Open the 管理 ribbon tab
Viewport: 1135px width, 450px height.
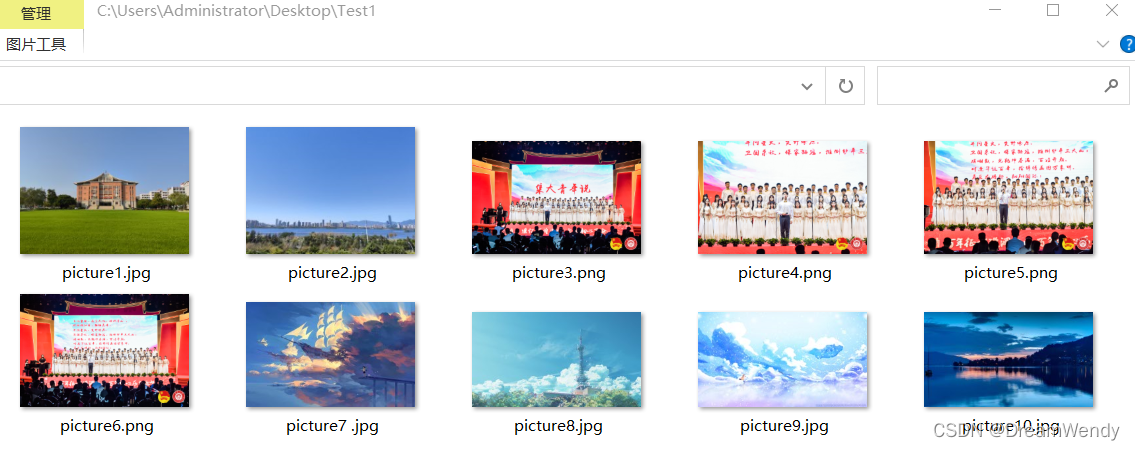[x=36, y=14]
